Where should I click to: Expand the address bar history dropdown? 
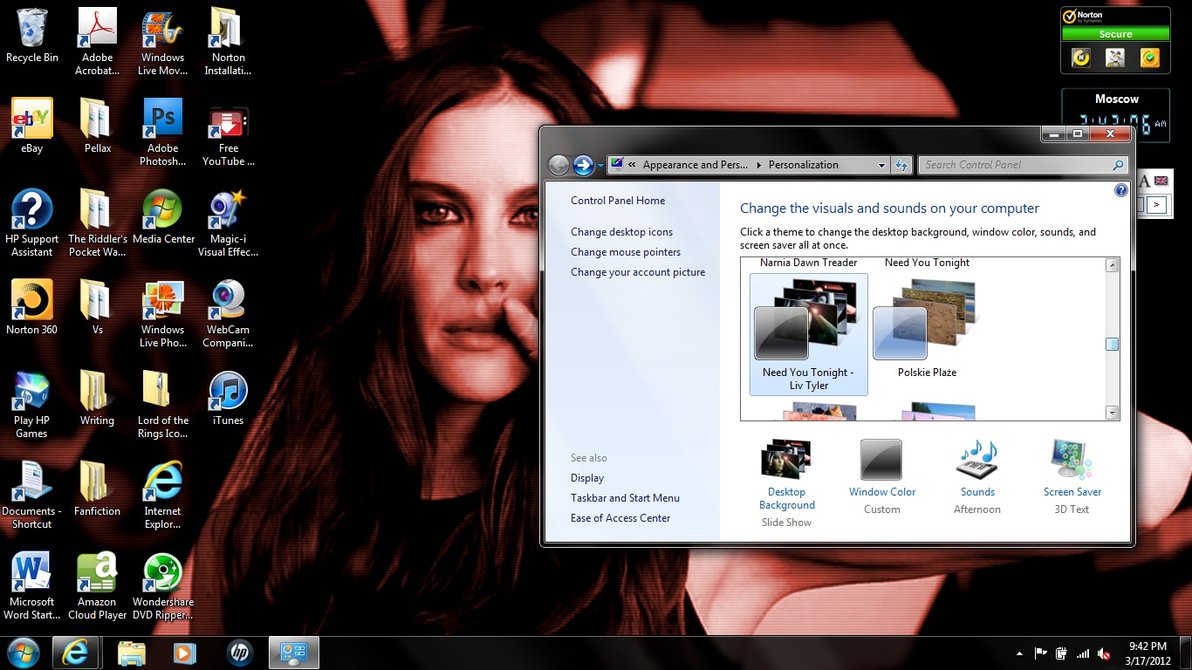point(881,165)
